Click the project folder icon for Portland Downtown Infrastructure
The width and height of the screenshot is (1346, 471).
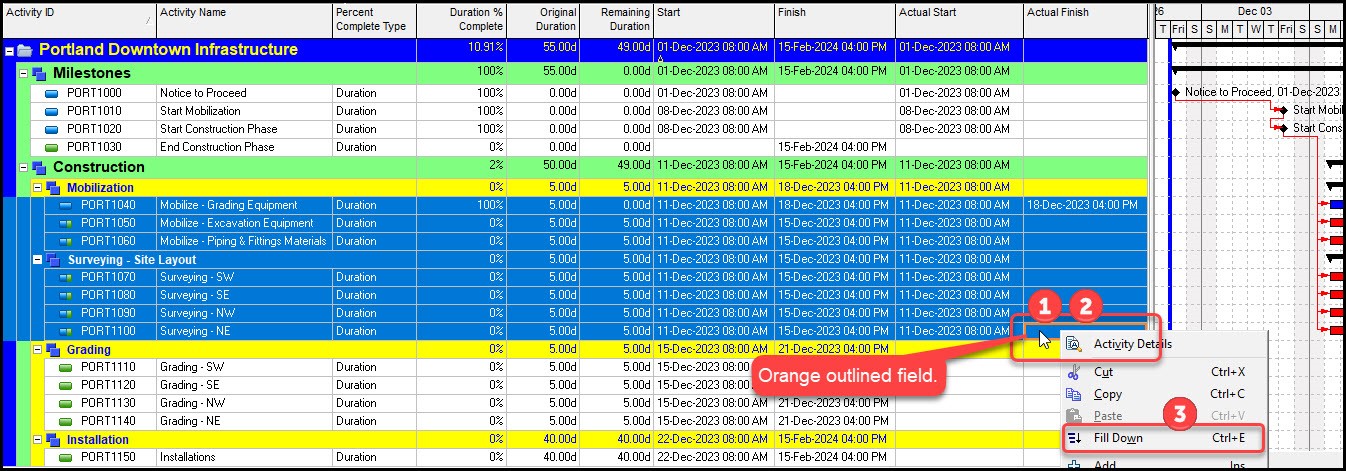25,50
